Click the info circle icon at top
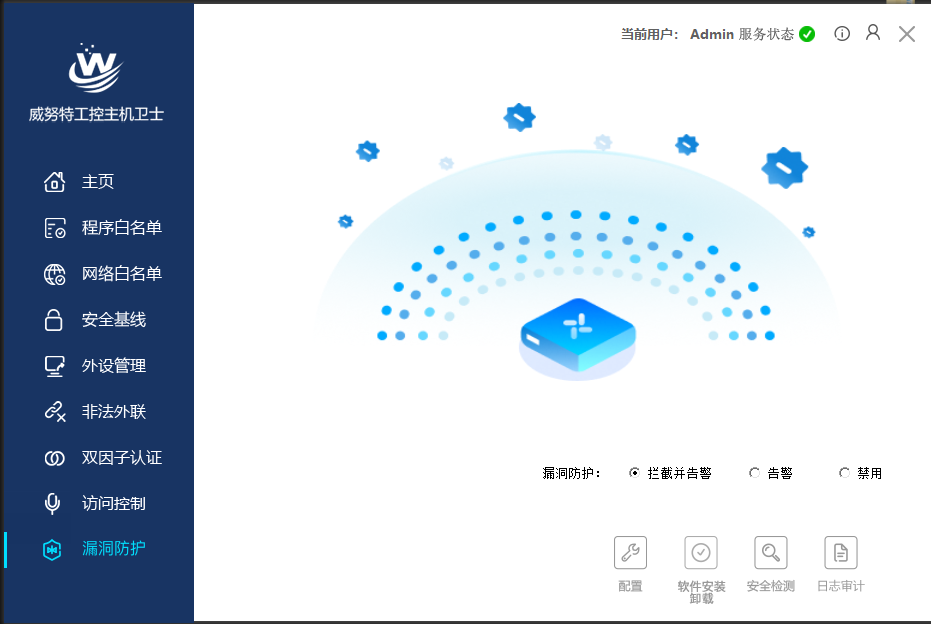Image resolution: width=931 pixels, height=624 pixels. tap(842, 34)
